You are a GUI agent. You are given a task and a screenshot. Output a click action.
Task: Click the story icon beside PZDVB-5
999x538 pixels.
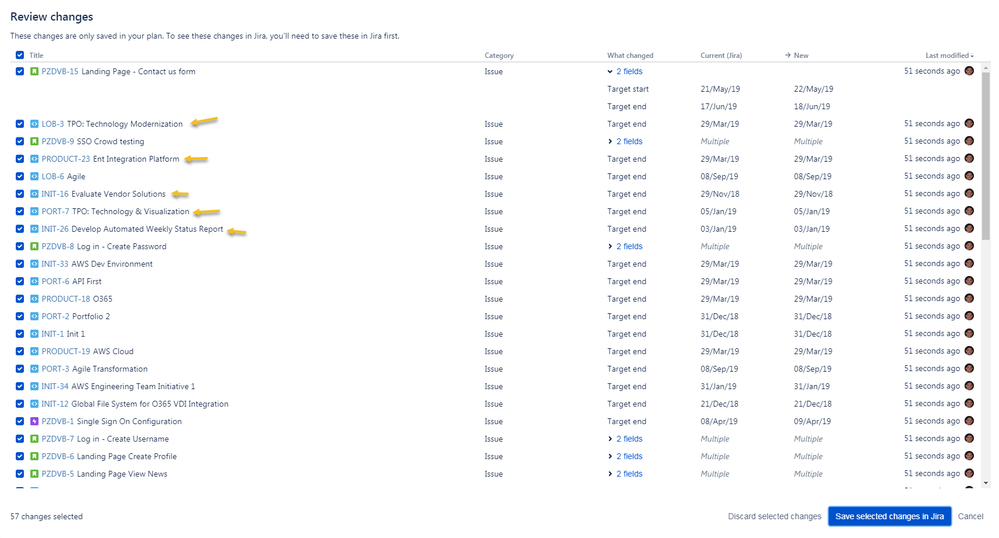tap(34, 474)
